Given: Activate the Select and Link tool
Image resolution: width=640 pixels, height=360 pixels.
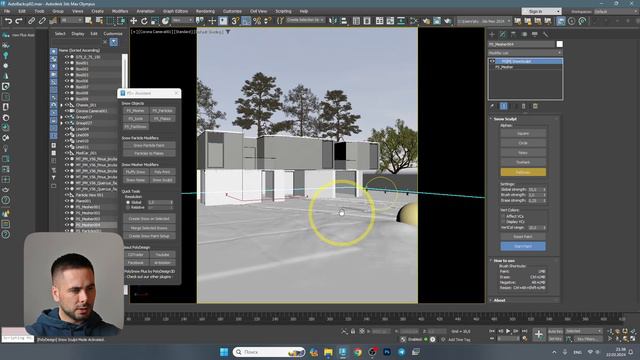Looking at the screenshot, I should point(31,21).
